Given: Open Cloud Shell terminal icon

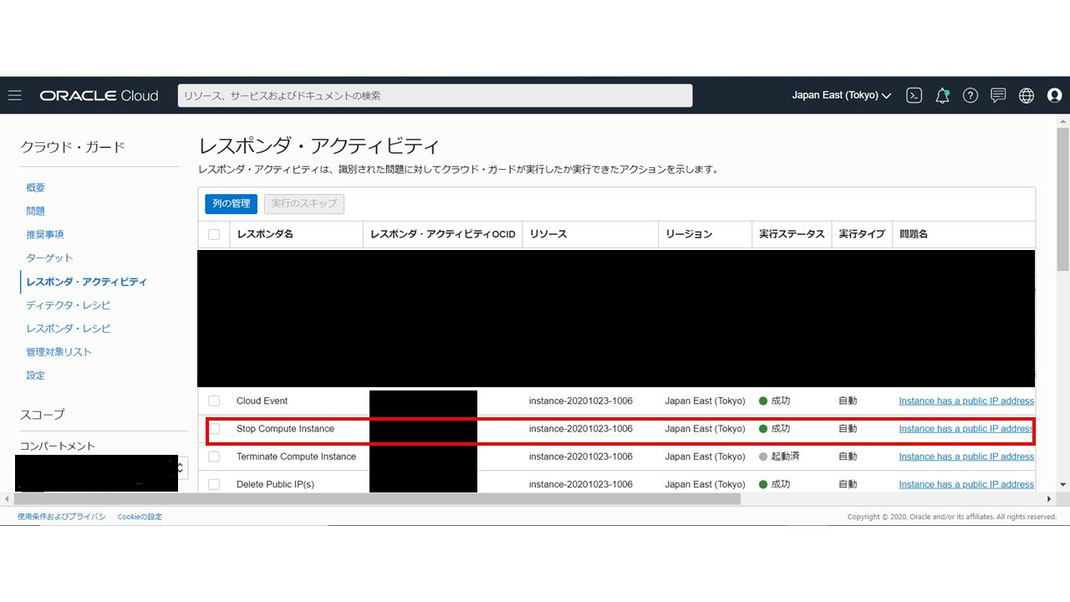Looking at the screenshot, I should (914, 96).
